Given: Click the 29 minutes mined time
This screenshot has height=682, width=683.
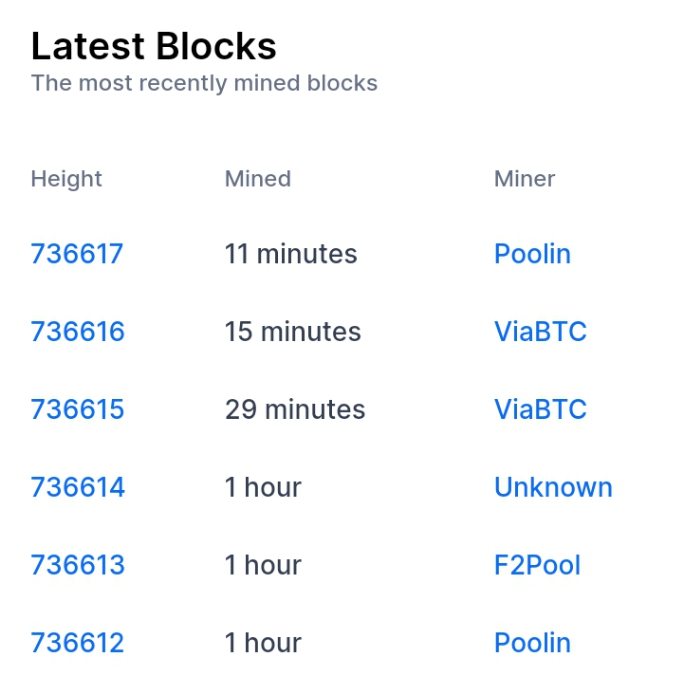Looking at the screenshot, I should pos(295,409).
